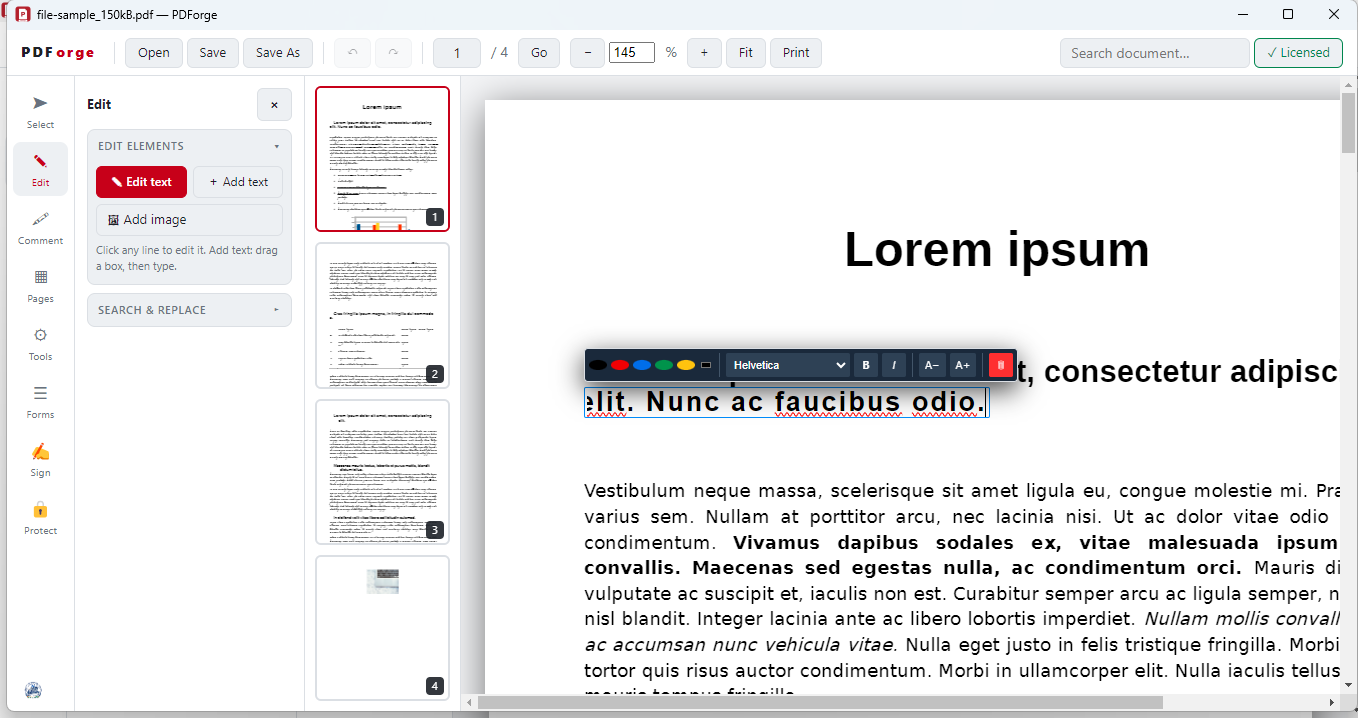The width and height of the screenshot is (1358, 718).
Task: Click the Save button
Action: [x=213, y=53]
